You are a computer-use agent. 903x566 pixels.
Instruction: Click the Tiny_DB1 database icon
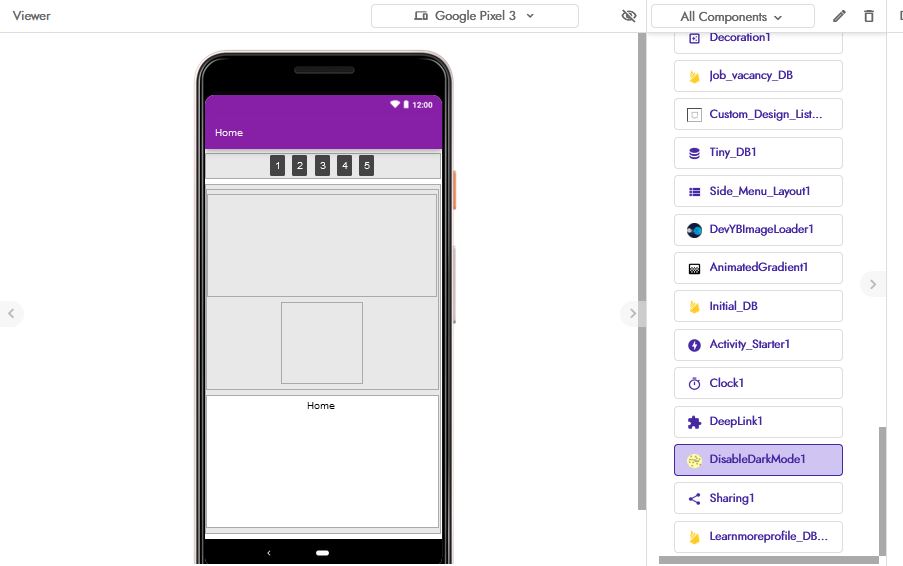pos(695,153)
